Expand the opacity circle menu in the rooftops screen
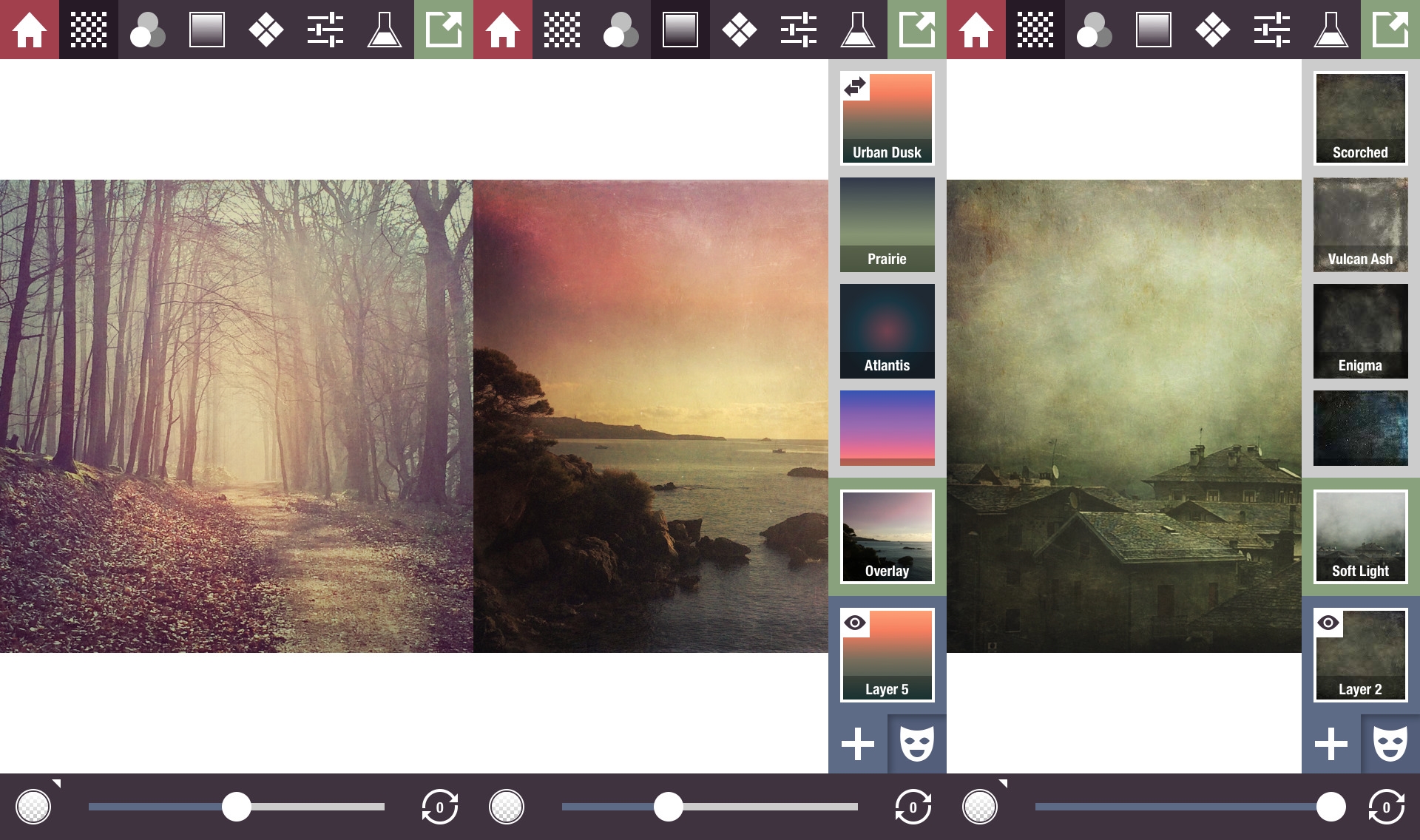Screen dimensions: 1420x840 coord(980,806)
